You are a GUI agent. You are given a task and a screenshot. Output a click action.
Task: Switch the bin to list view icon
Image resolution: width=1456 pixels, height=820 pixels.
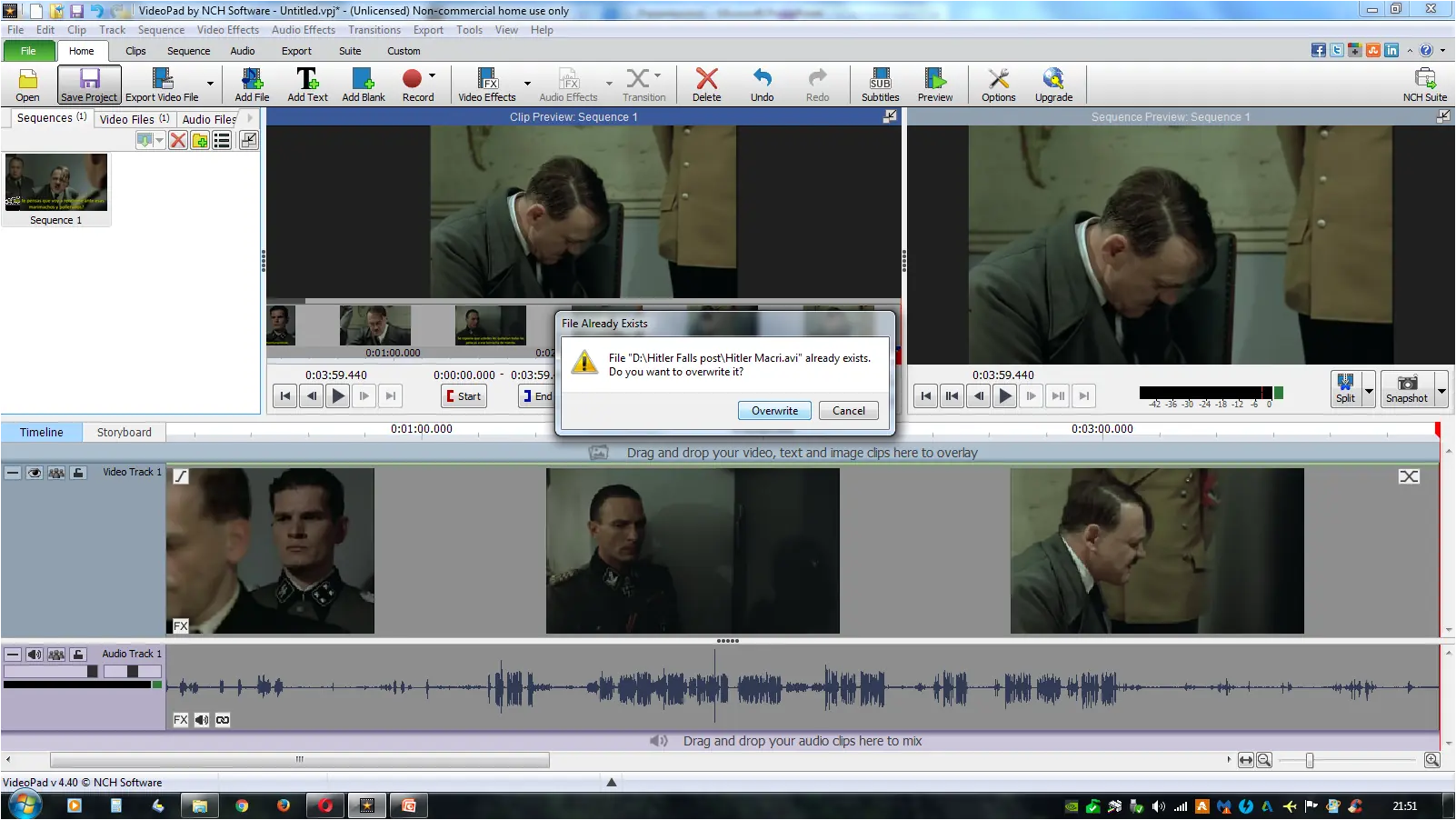(222, 140)
